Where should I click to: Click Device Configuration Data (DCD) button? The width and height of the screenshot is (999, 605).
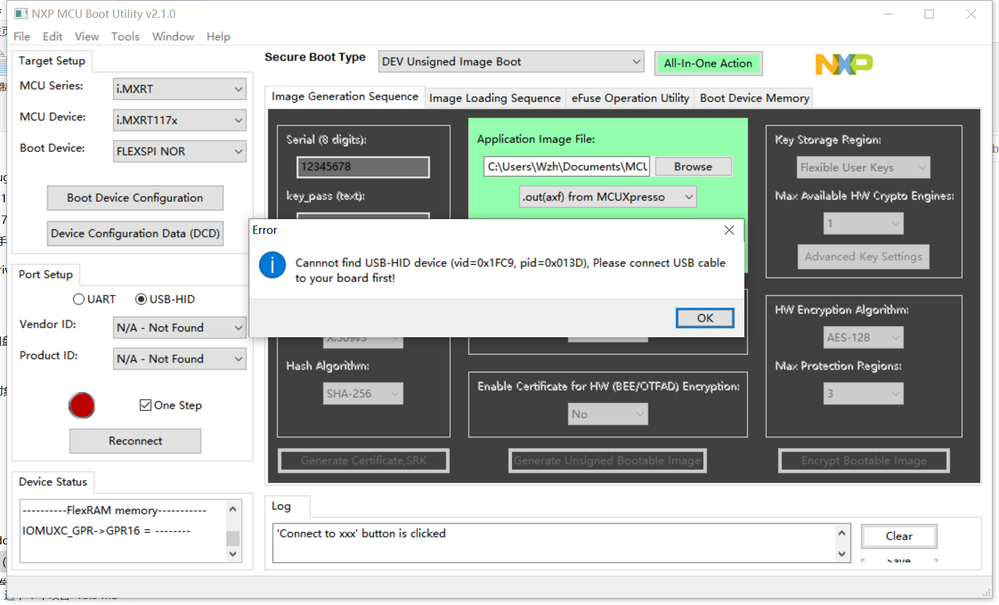tap(135, 234)
